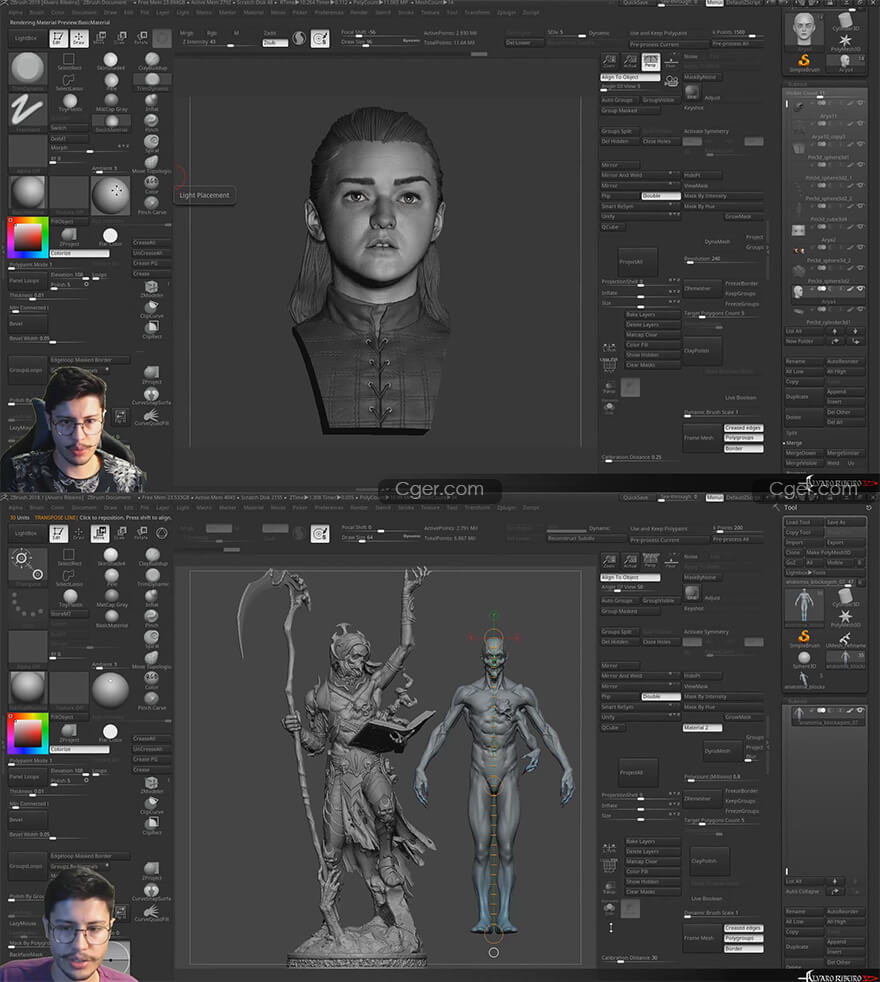Select the Sphere3D tool in the bottom window

(x=804, y=659)
